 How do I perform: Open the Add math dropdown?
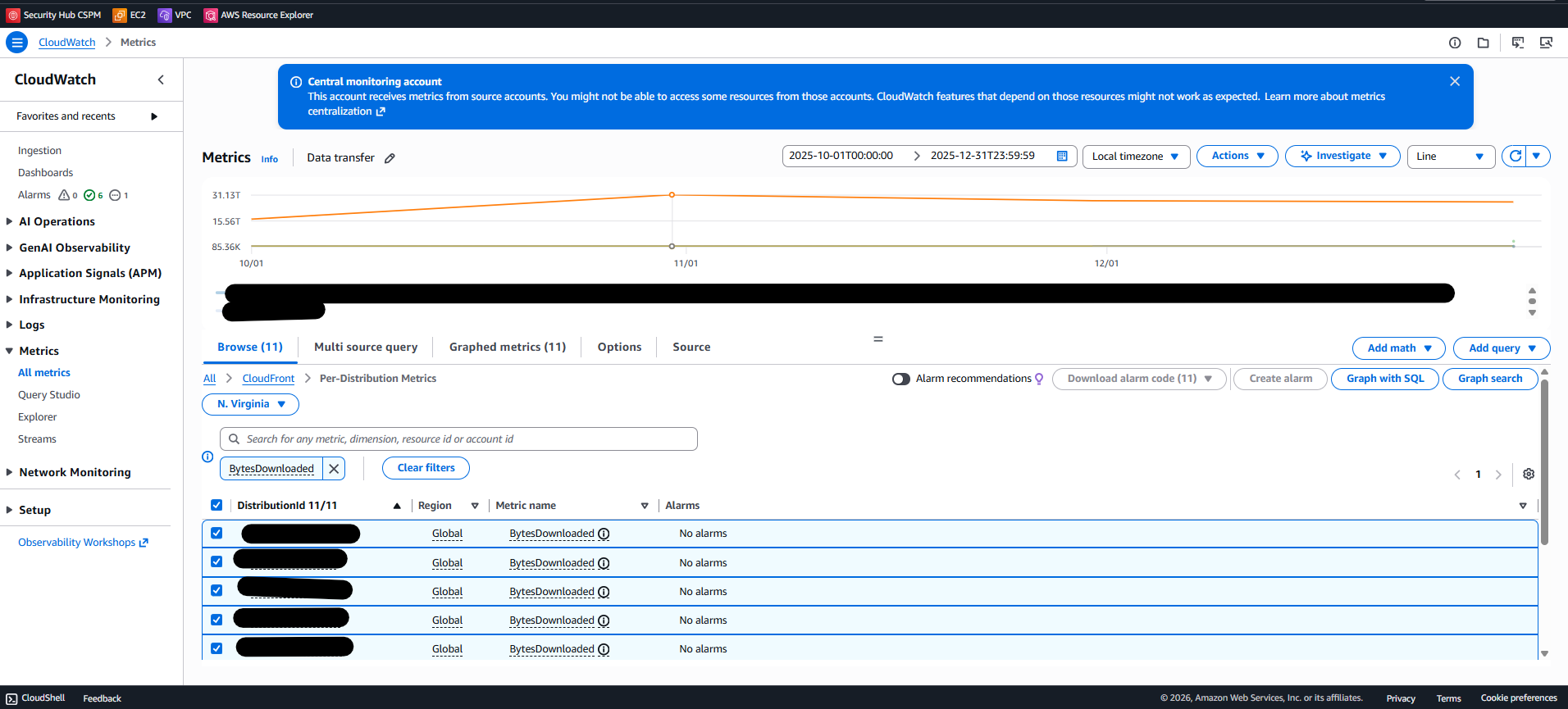click(1399, 348)
